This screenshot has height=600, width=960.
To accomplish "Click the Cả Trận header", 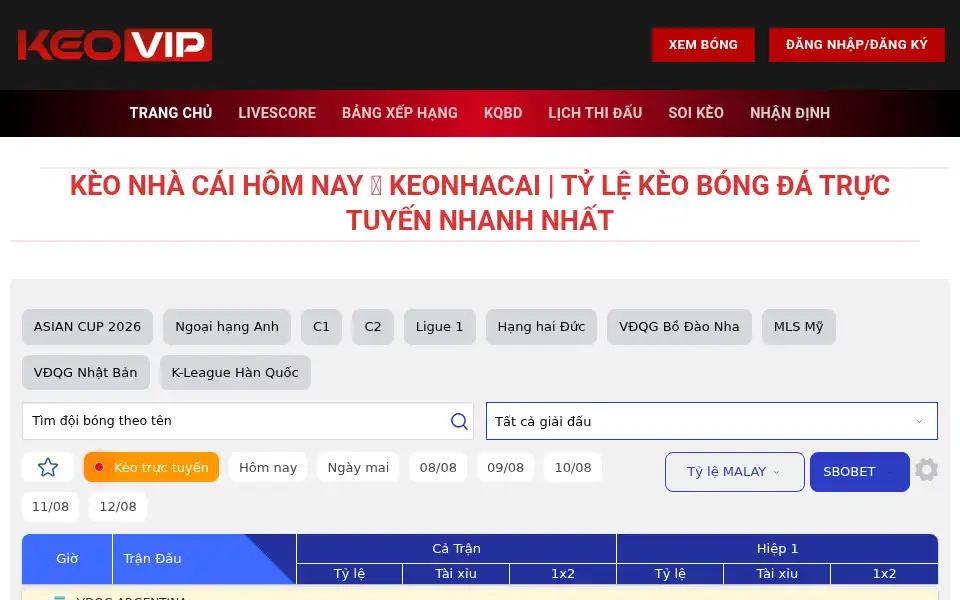I will [x=456, y=549].
